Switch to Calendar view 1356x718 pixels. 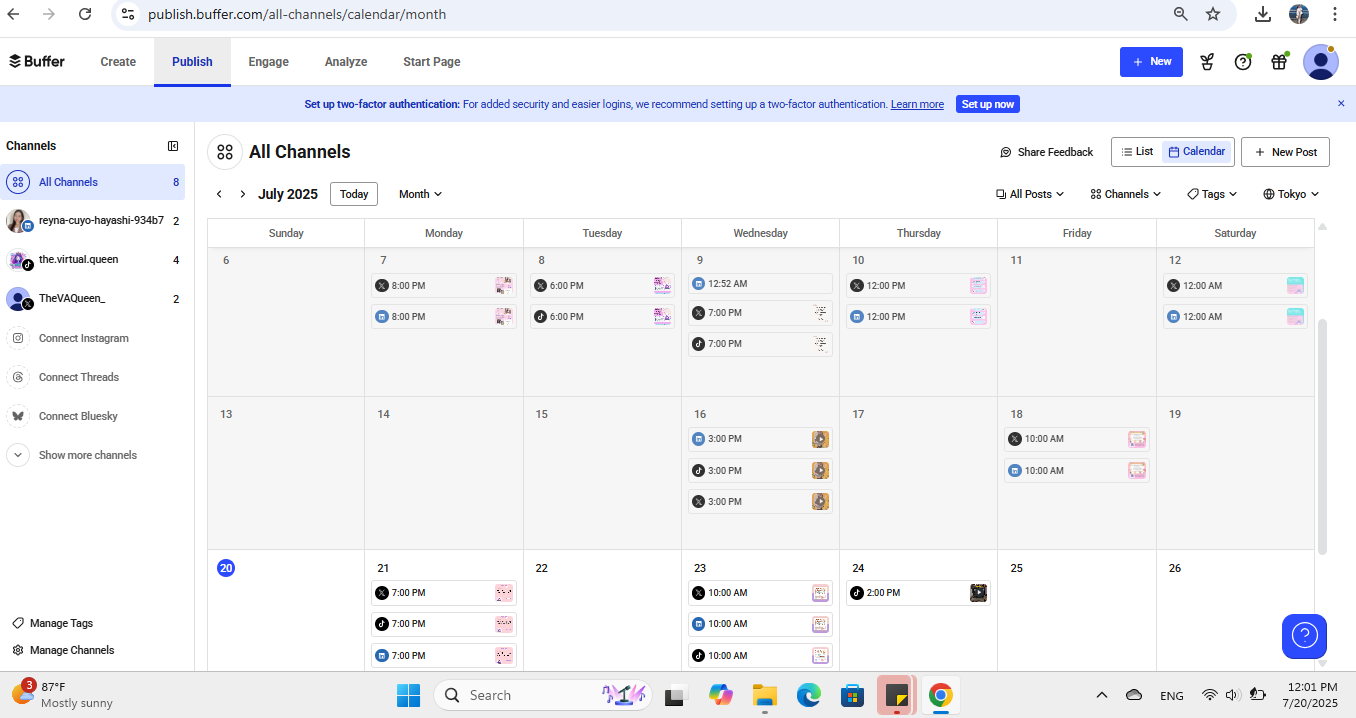(1197, 152)
